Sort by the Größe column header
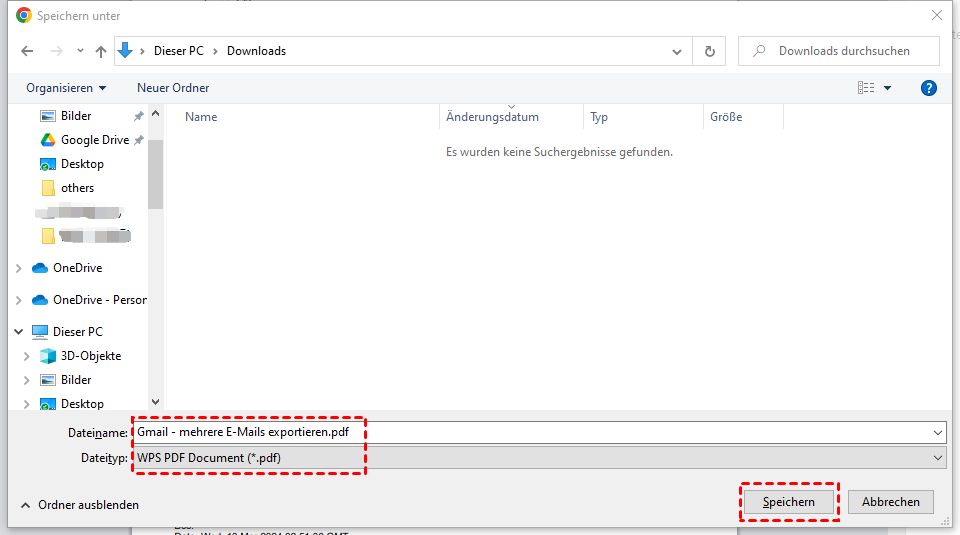Viewport: 960px width, 535px height. [726, 117]
